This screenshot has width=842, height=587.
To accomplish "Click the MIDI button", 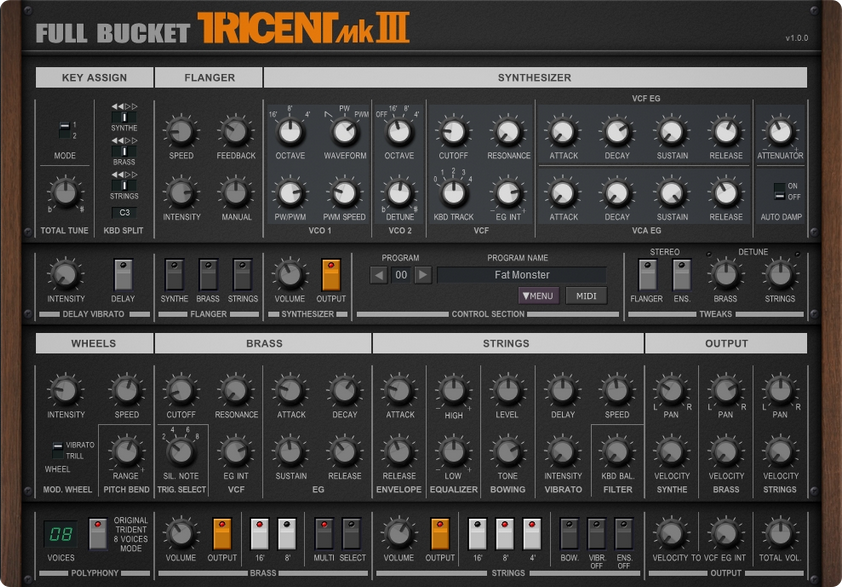I will point(586,296).
